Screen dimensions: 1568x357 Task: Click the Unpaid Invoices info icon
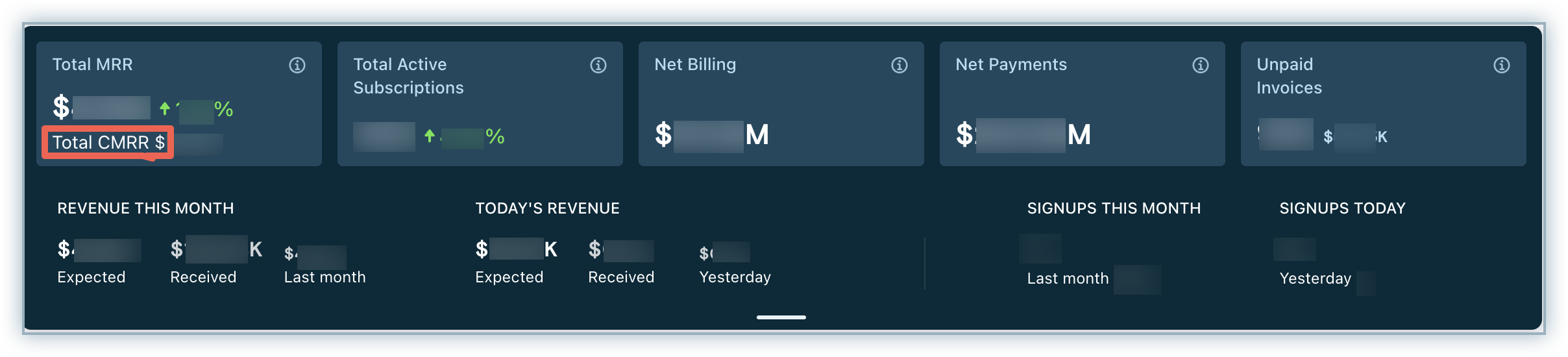(1502, 65)
